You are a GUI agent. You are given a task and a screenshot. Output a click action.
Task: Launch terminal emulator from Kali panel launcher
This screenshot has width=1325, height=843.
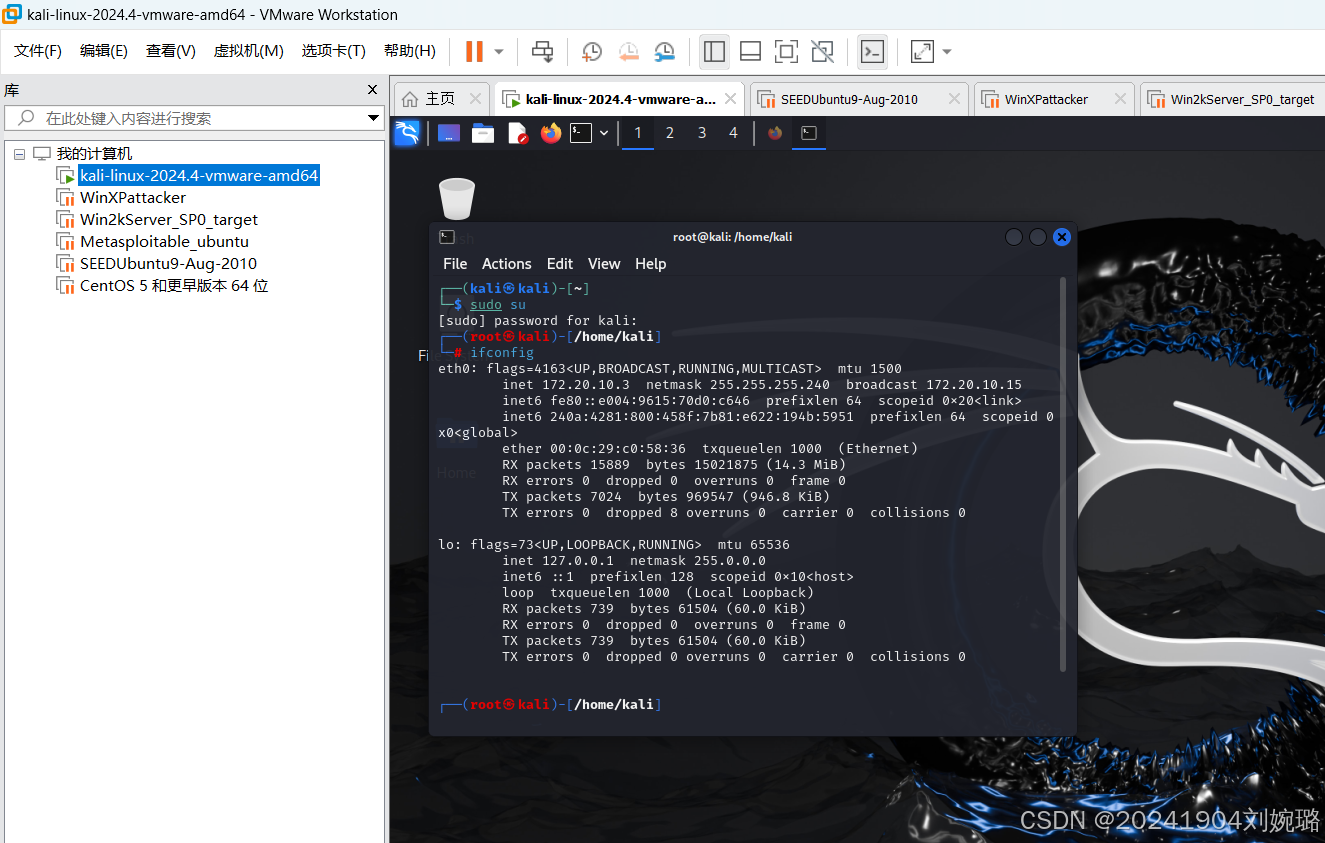click(x=581, y=133)
